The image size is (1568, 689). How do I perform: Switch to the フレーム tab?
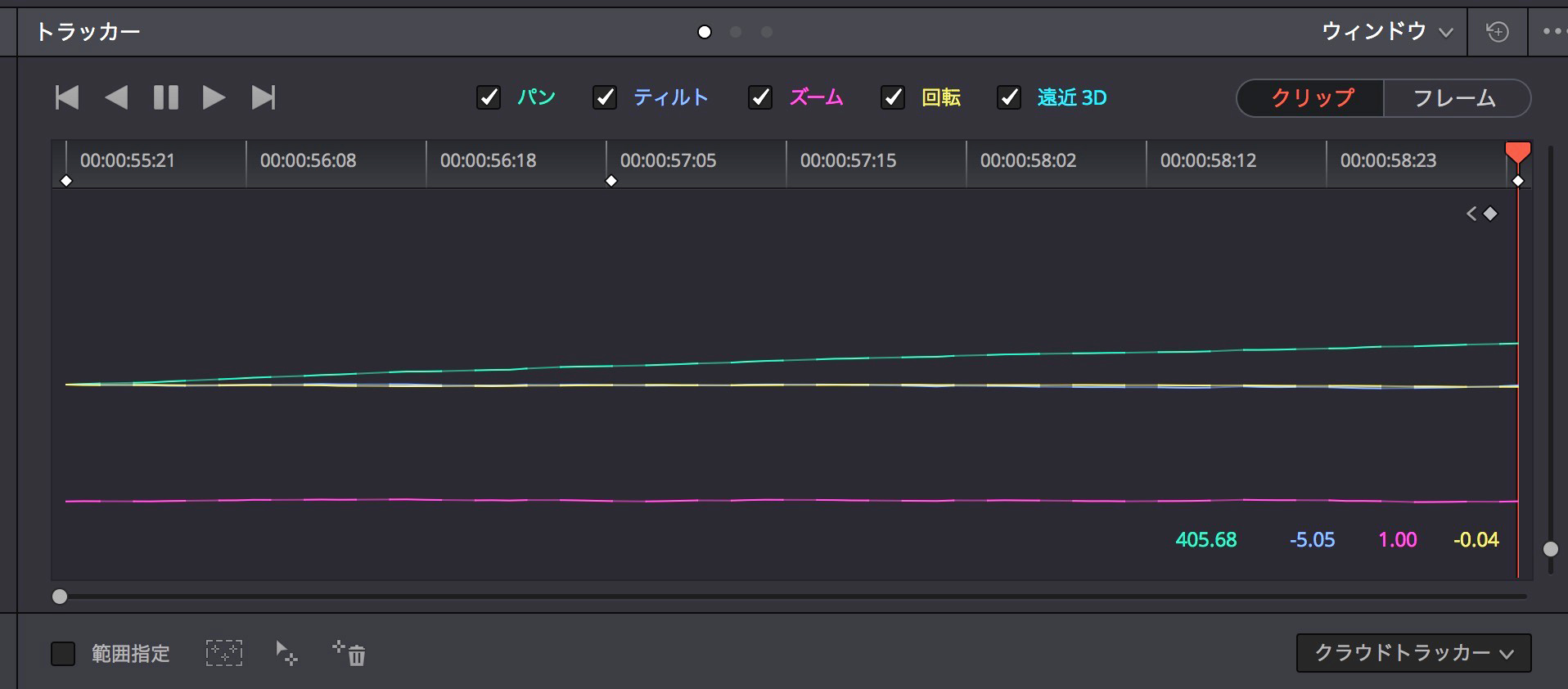(x=1454, y=98)
